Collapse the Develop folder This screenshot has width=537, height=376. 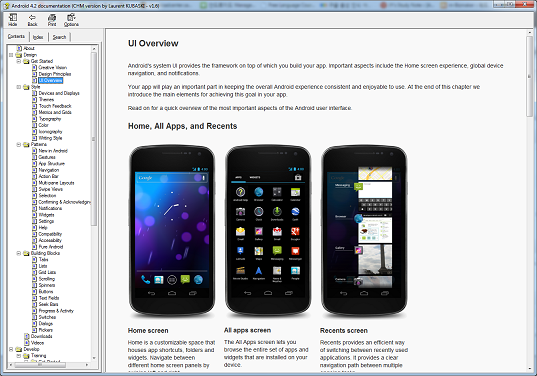(11, 349)
